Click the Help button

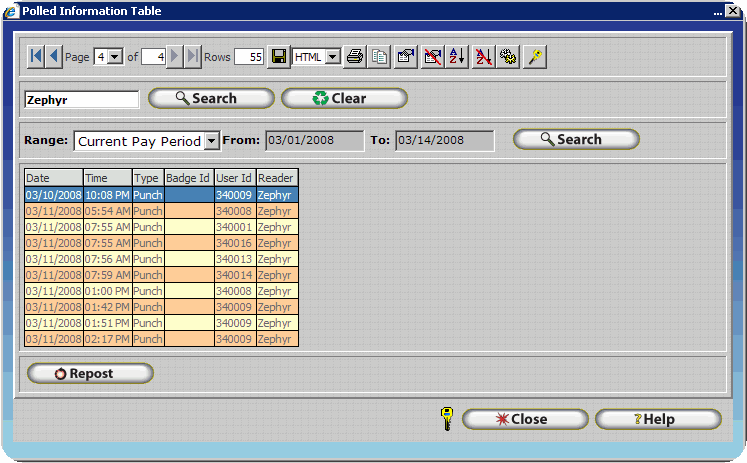tap(657, 419)
